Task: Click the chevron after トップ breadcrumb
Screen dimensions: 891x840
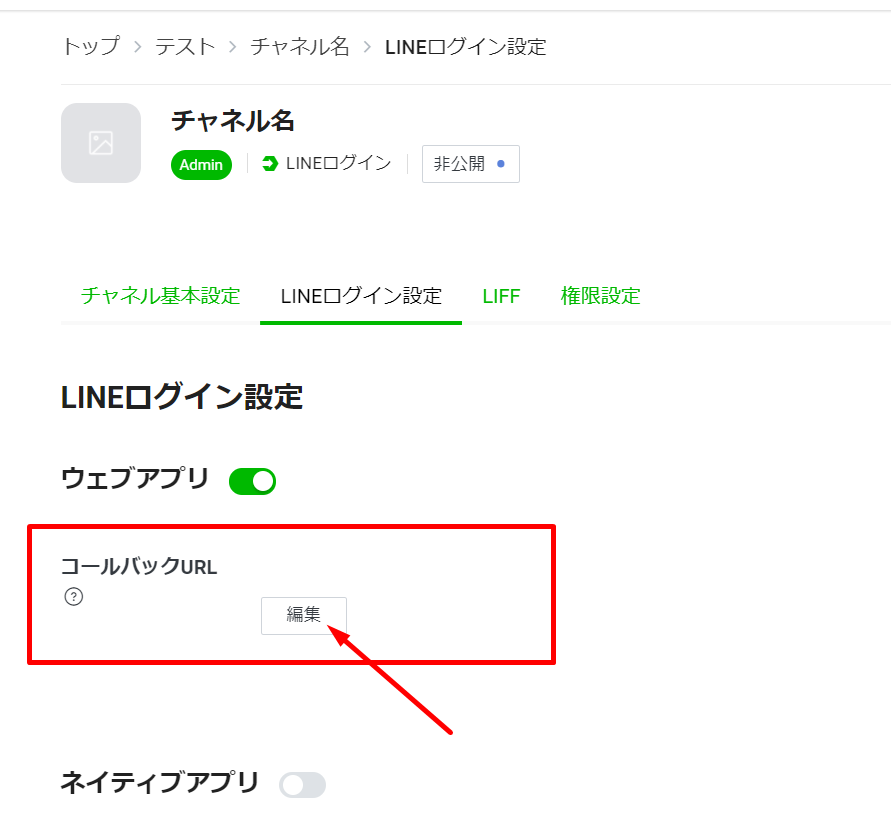Action: pos(137,47)
